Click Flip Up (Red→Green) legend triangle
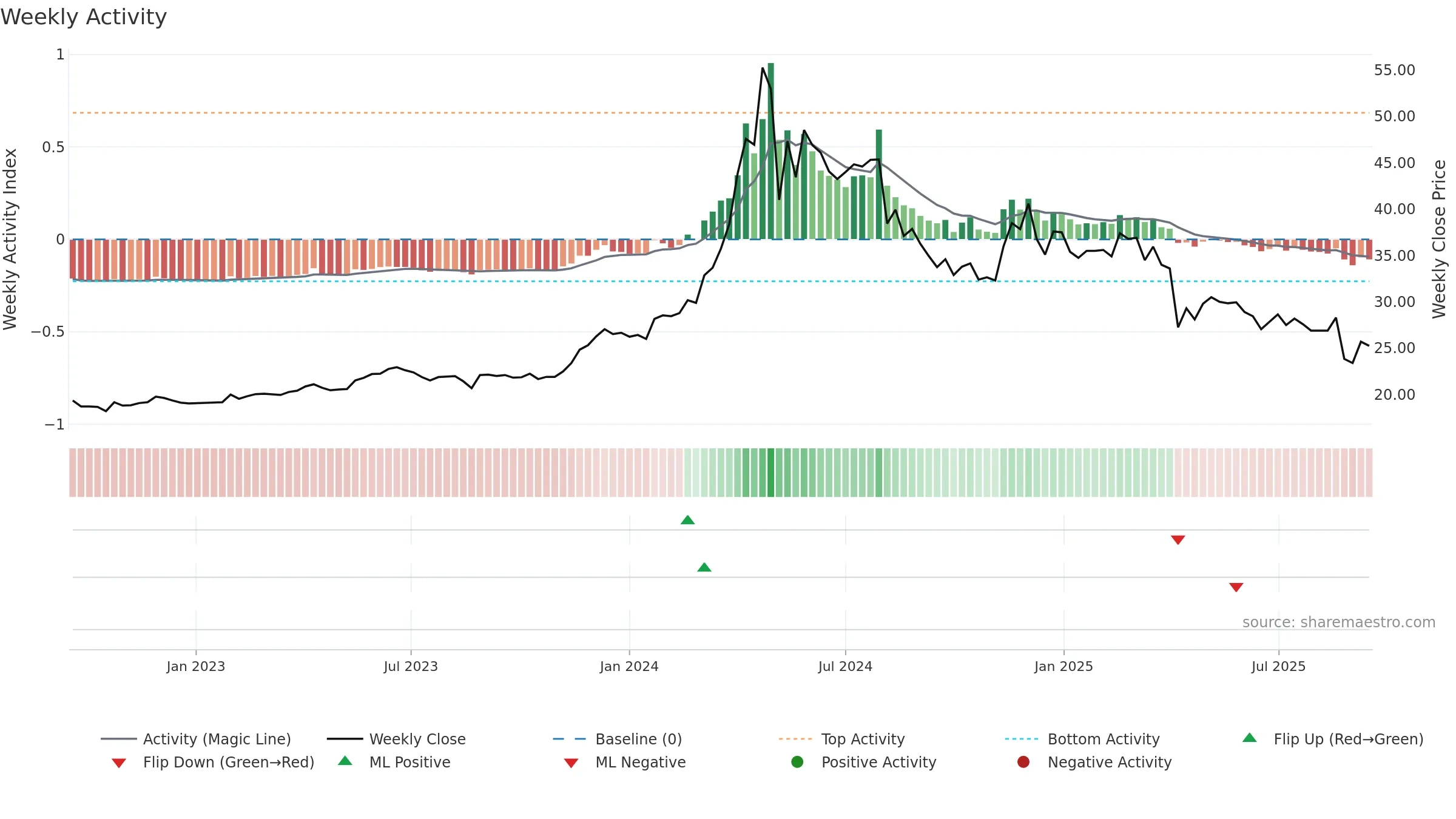1456x819 pixels. pos(1250,738)
